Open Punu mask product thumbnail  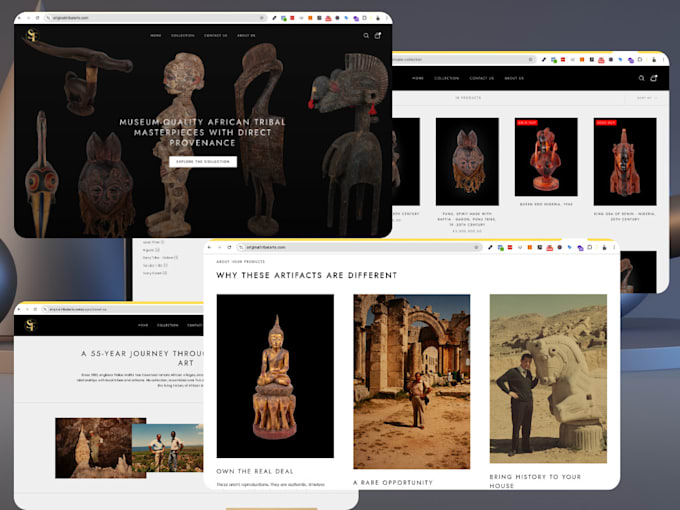[x=467, y=161]
